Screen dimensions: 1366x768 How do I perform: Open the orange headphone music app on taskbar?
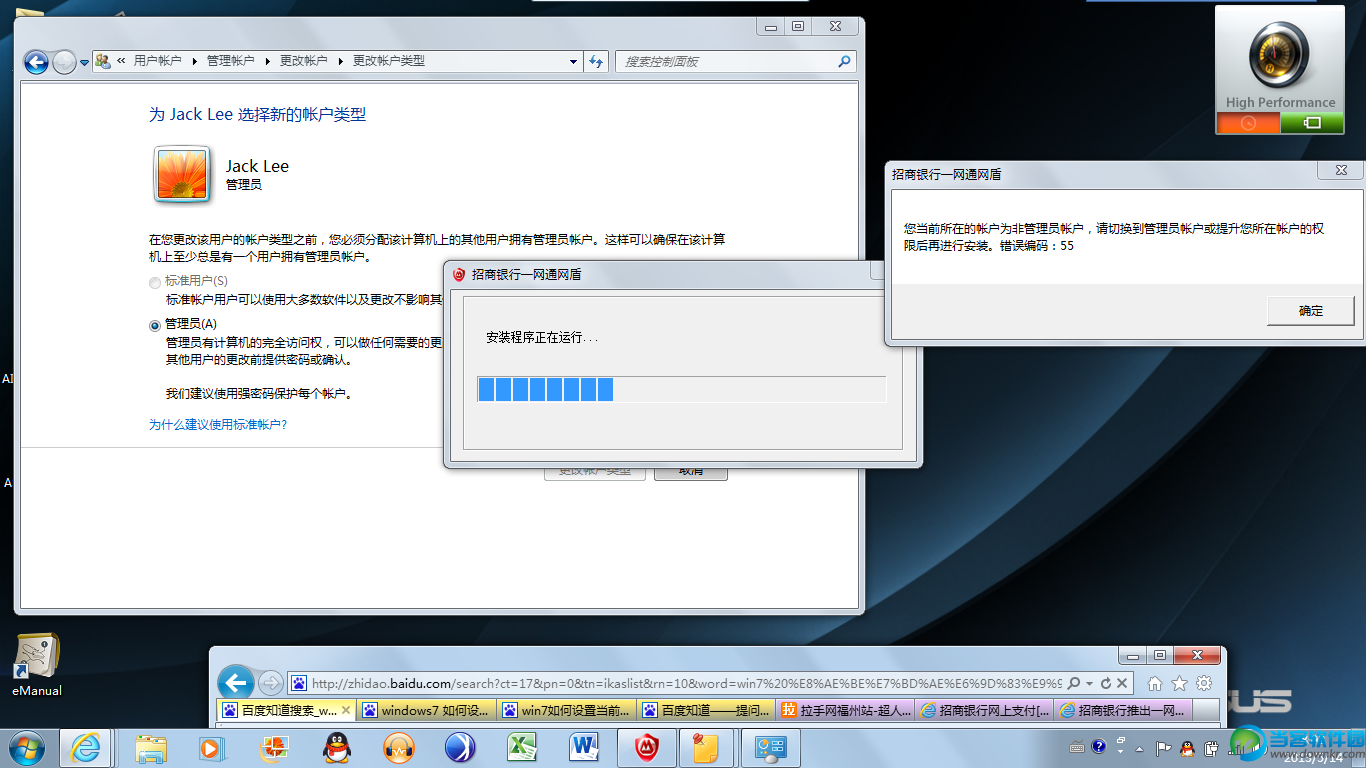(398, 748)
